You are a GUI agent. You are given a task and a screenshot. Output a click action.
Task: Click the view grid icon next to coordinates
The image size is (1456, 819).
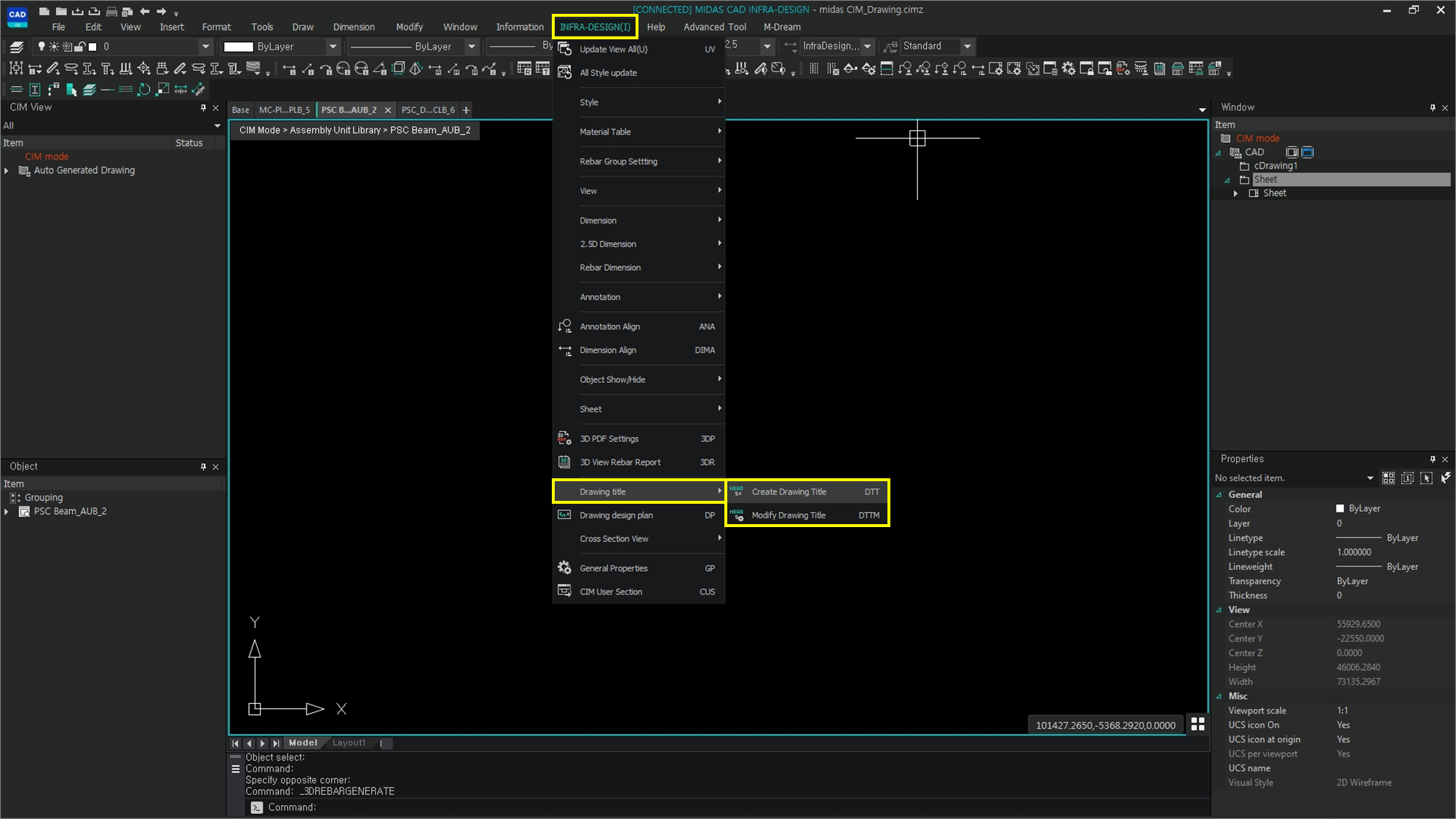click(x=1198, y=724)
